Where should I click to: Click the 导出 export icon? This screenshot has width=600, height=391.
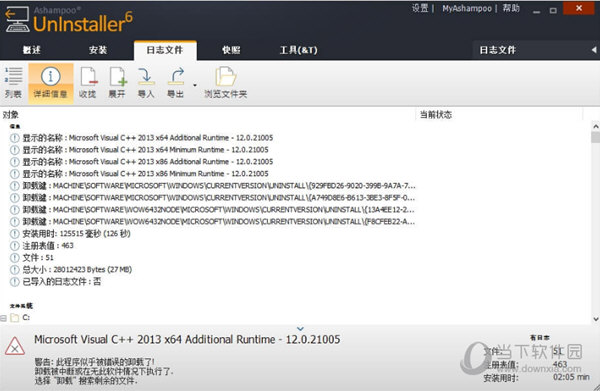pyautogui.click(x=176, y=82)
